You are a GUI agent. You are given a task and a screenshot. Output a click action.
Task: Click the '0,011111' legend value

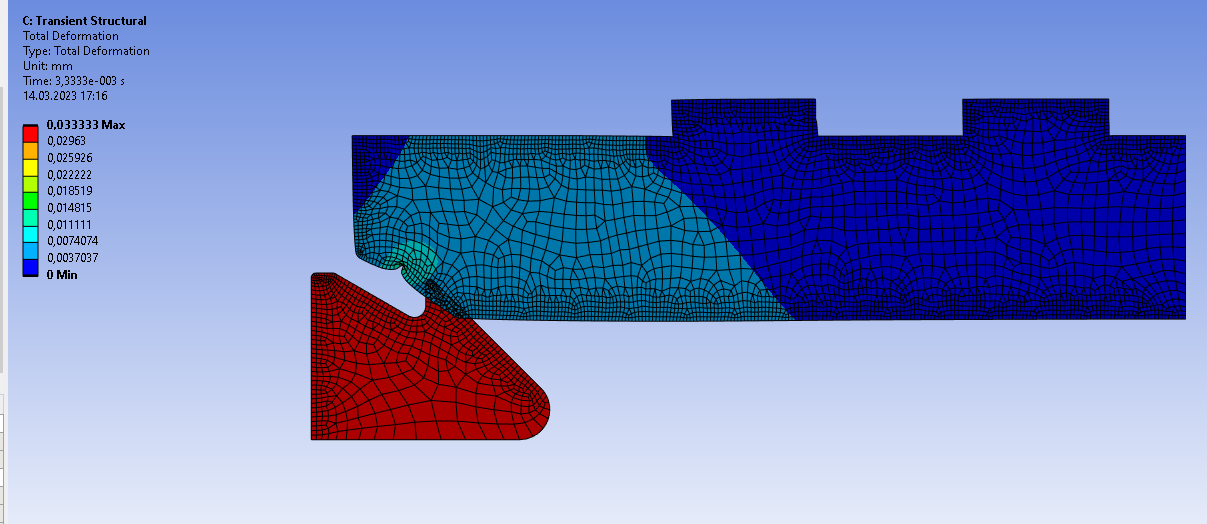point(69,224)
